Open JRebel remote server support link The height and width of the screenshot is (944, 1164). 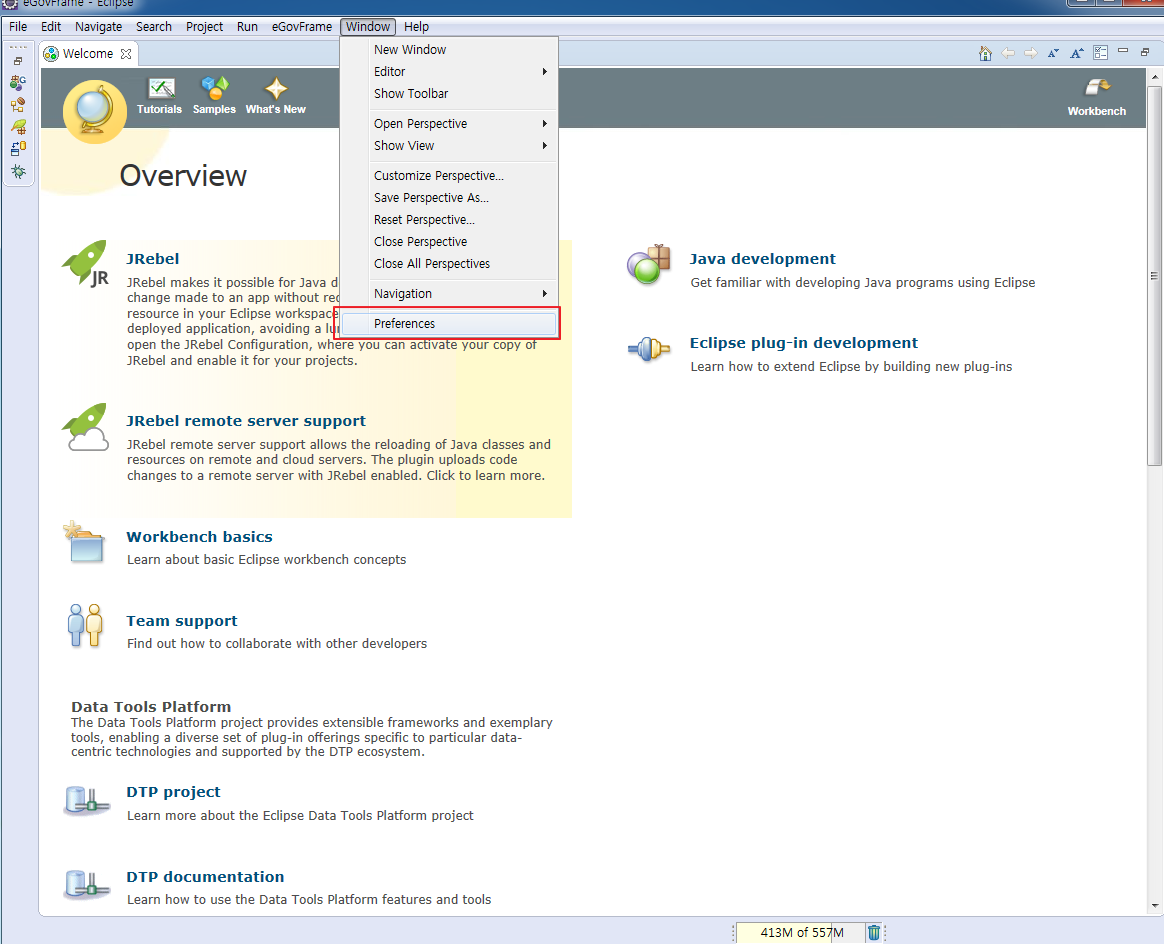click(246, 421)
